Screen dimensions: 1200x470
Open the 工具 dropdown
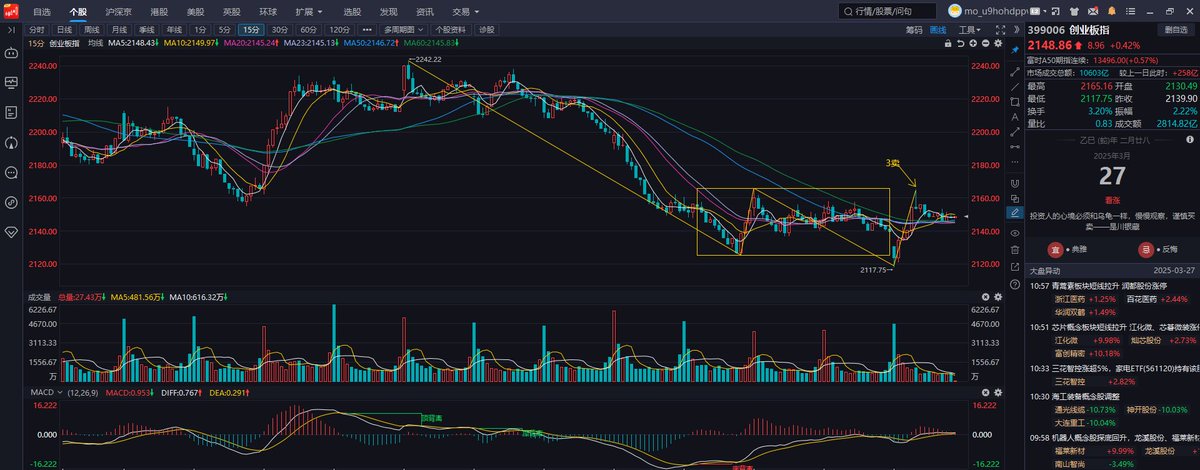tap(968, 31)
